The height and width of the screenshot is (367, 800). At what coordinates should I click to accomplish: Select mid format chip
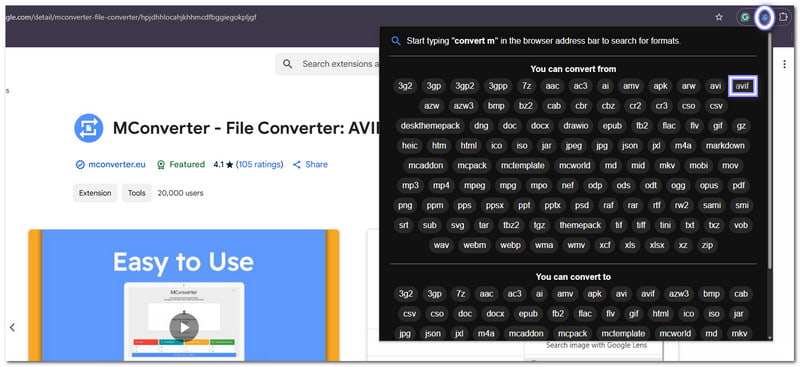point(638,165)
